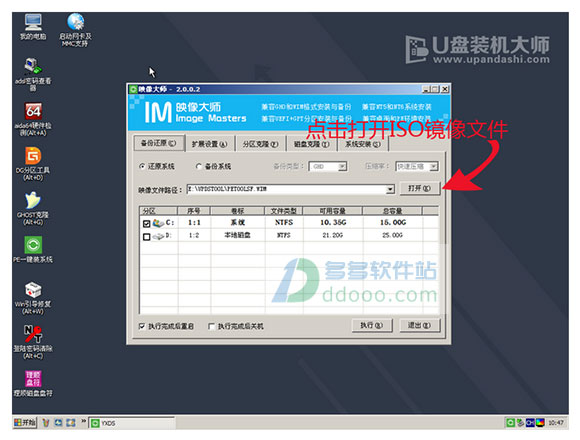The width and height of the screenshot is (580, 440).
Task: Click the second quick launch icon
Action: tap(58, 422)
